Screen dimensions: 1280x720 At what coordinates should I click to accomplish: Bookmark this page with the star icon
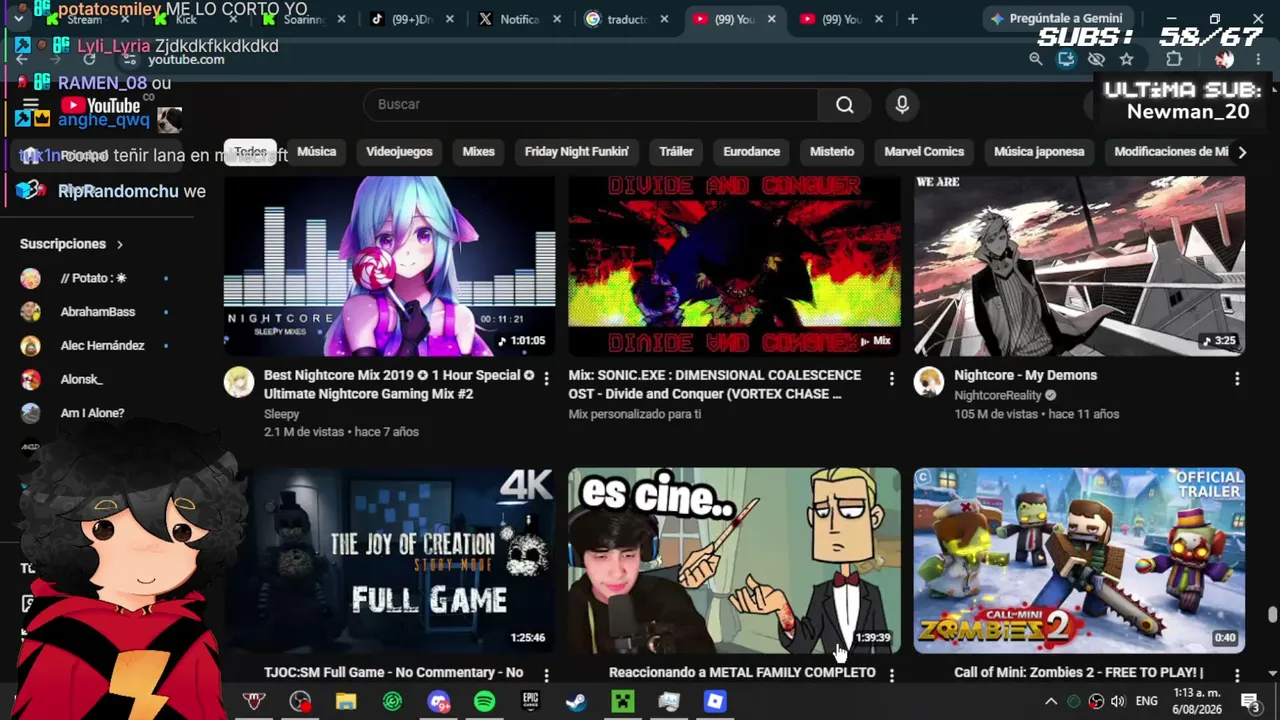tap(1127, 59)
